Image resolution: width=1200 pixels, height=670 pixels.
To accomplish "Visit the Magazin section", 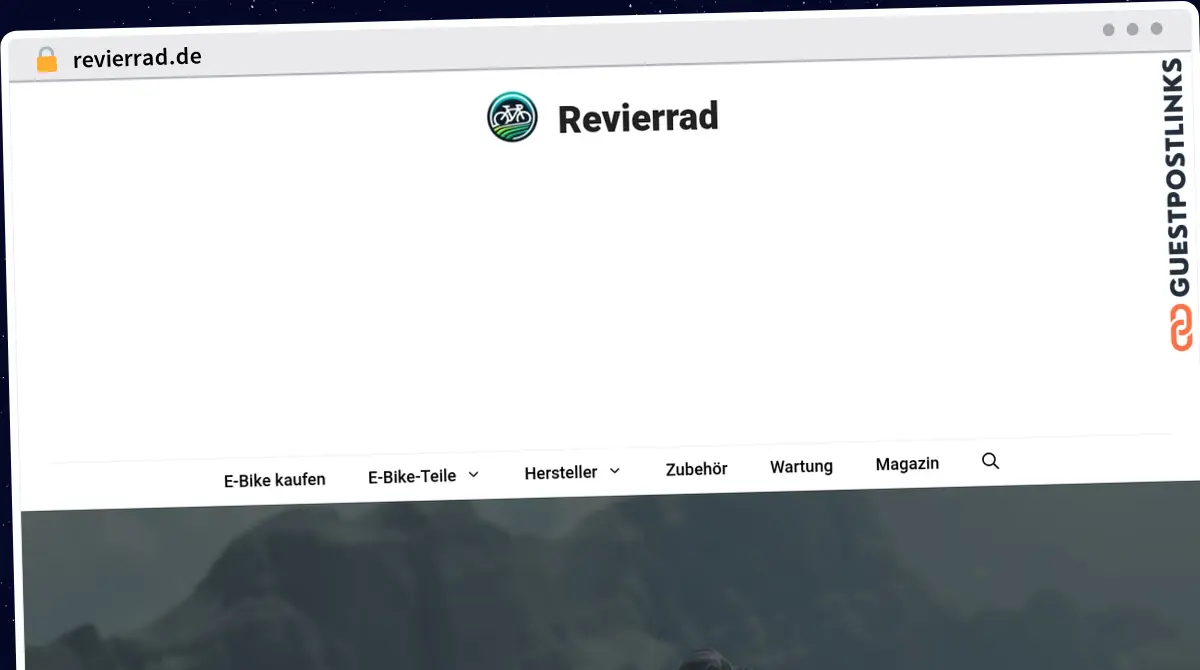I will [x=907, y=464].
